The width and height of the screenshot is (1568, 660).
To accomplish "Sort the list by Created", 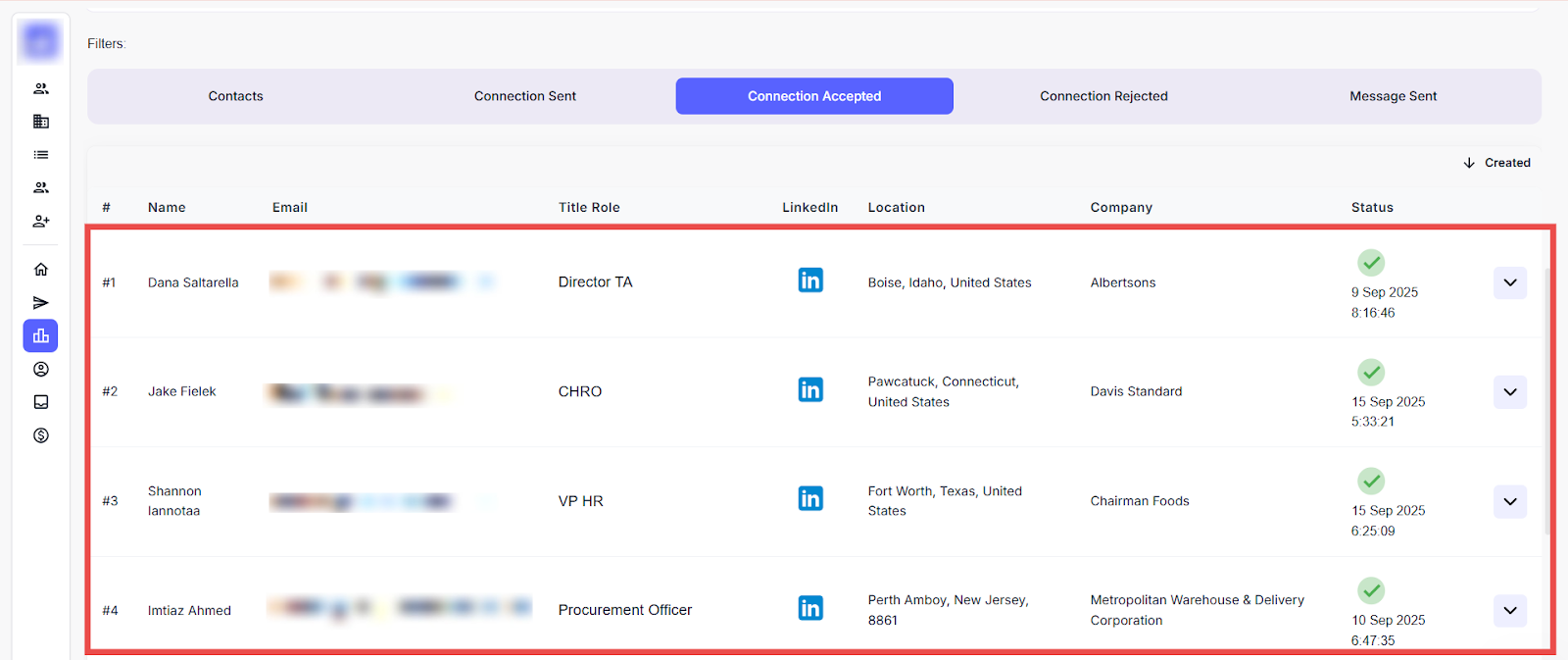I will [1496, 163].
